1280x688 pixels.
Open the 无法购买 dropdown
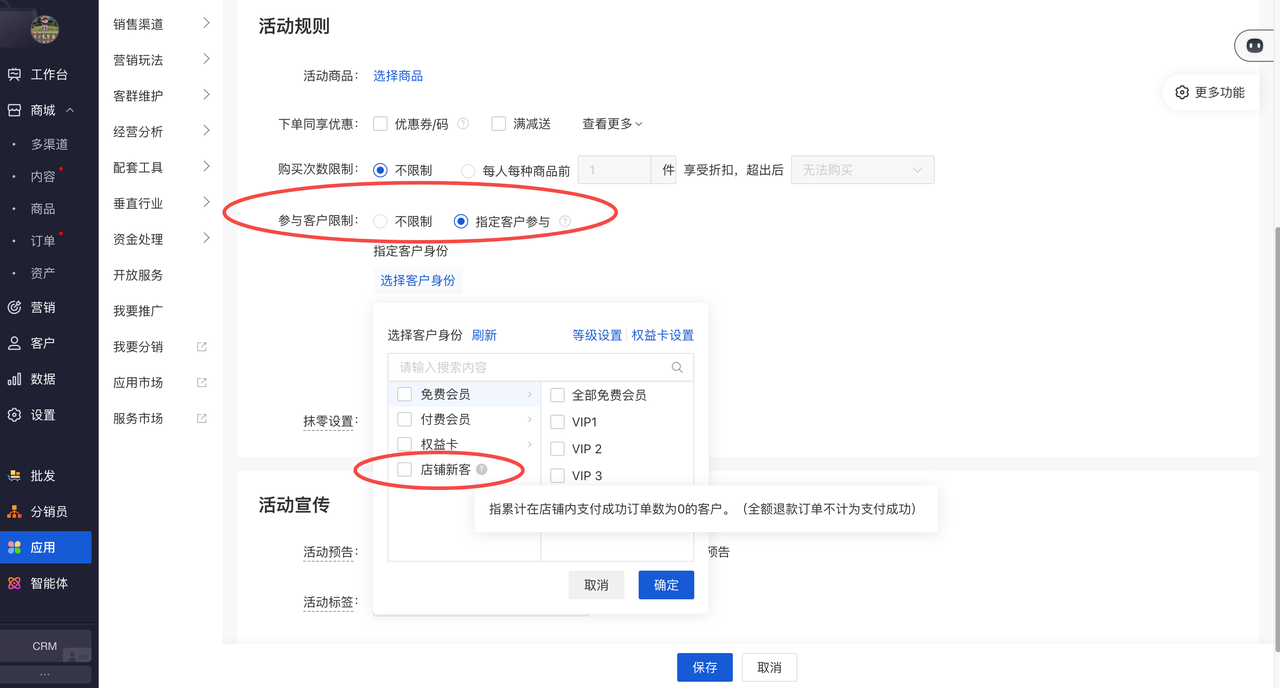click(862, 170)
